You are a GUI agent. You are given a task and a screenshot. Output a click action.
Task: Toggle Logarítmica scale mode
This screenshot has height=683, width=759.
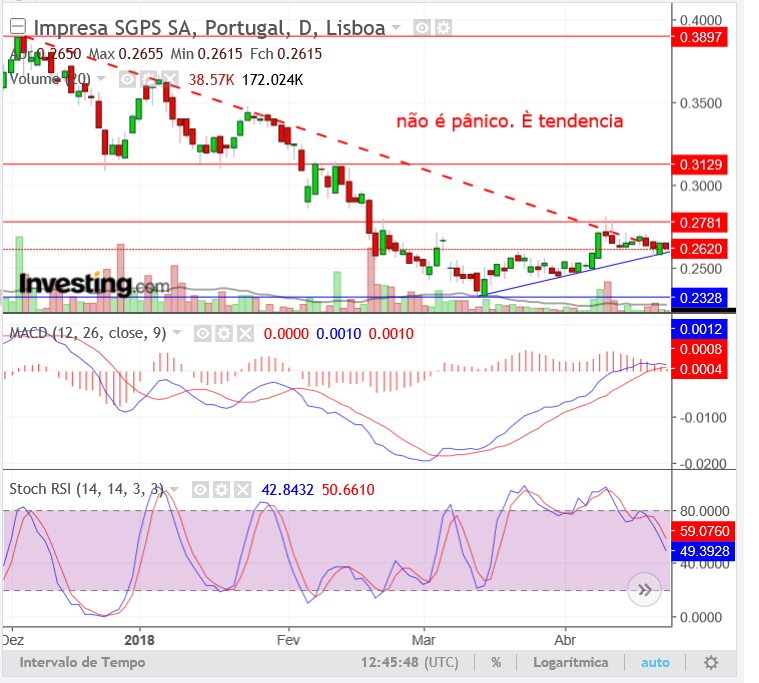(571, 662)
